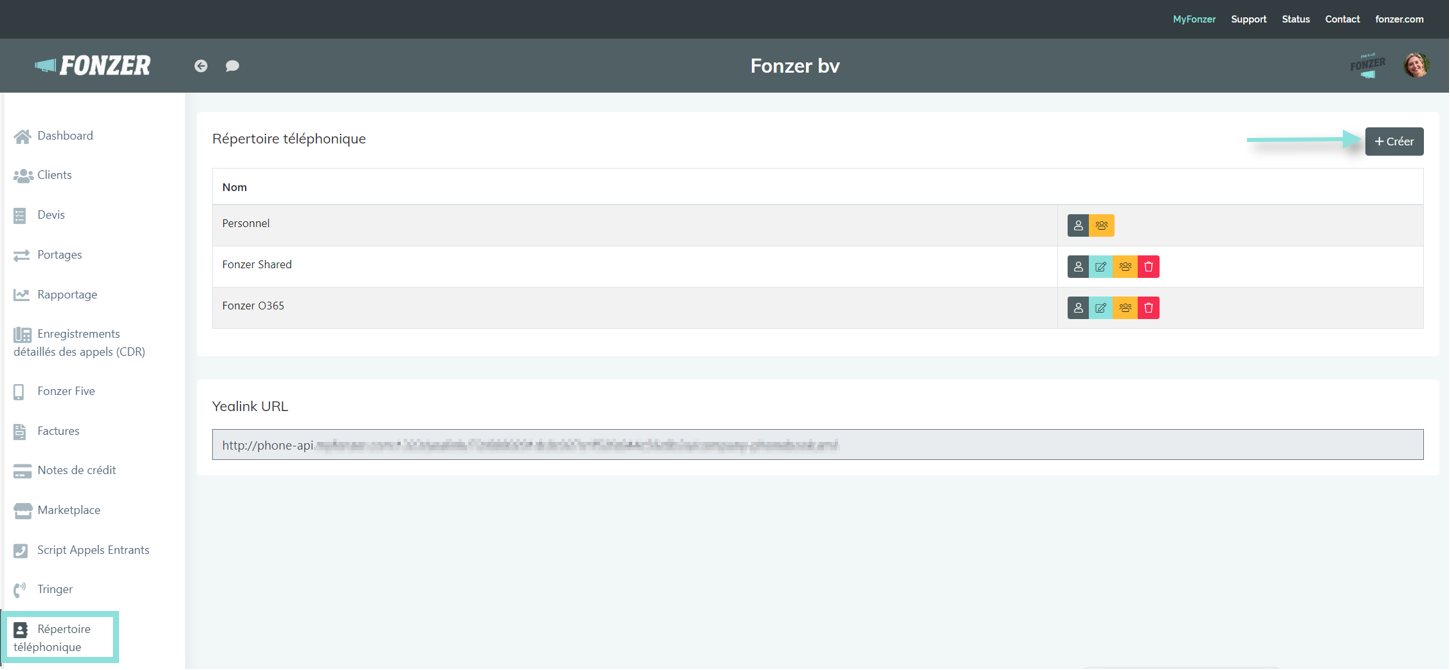The width and height of the screenshot is (1450, 670).
Task: Click the small Fonzer badge beside the avatar
Action: [1368, 66]
